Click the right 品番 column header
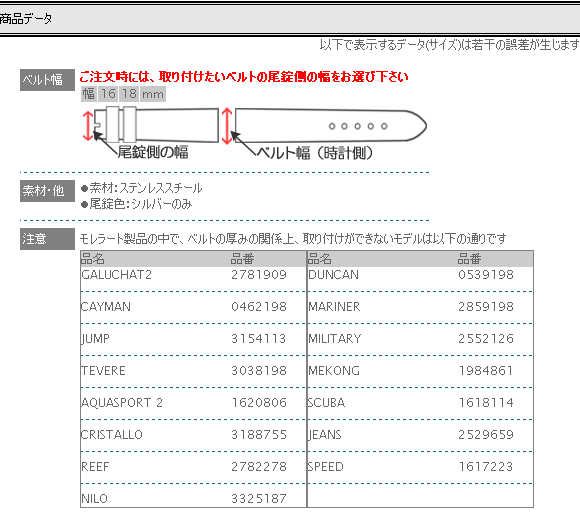580x514 pixels. pos(469,258)
